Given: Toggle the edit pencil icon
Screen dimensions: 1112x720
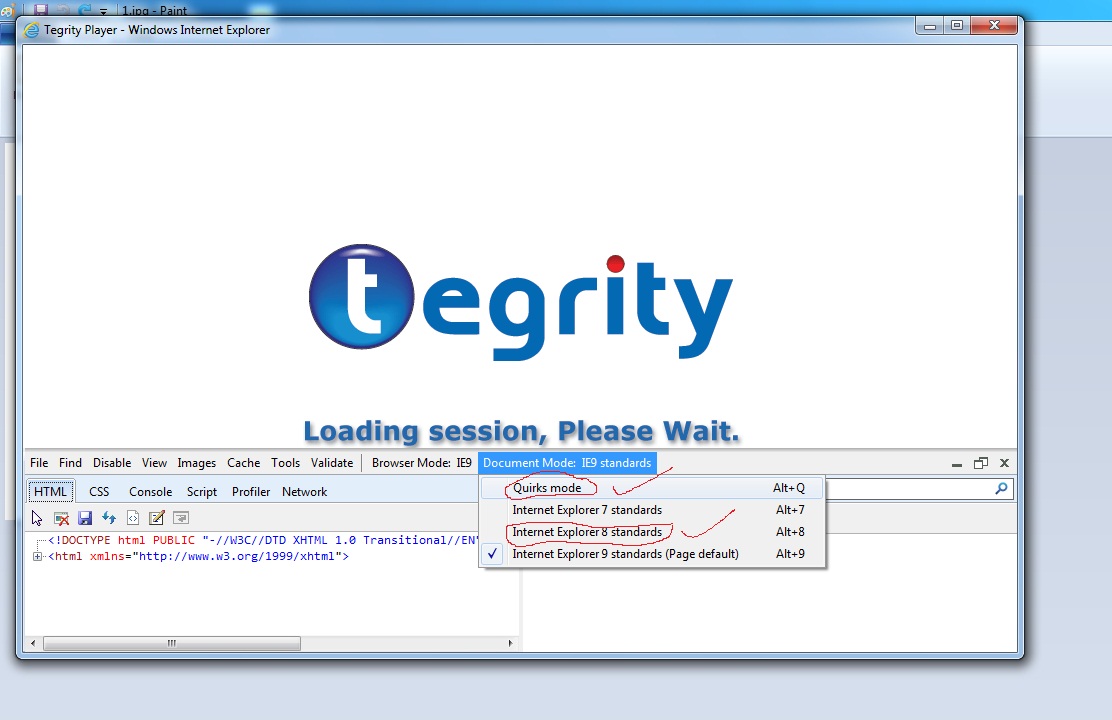Looking at the screenshot, I should coord(157,518).
